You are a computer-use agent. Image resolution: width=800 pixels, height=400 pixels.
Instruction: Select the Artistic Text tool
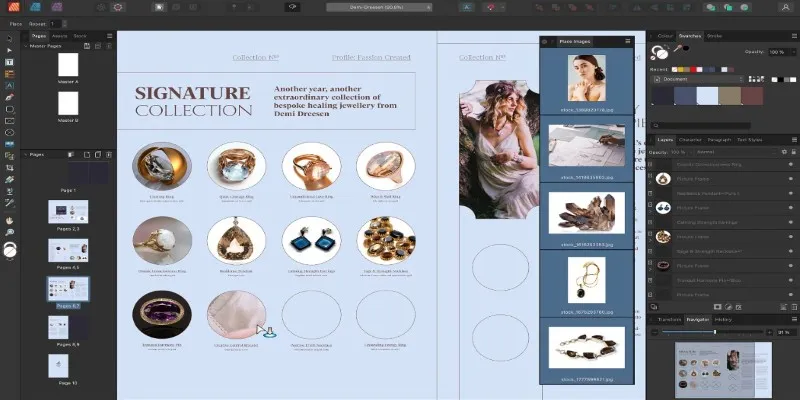coord(9,86)
